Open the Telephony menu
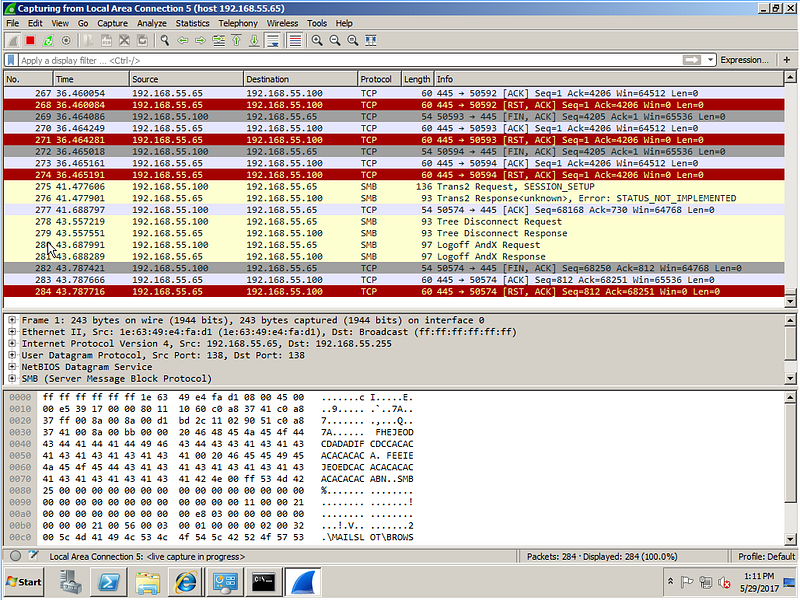 click(238, 23)
